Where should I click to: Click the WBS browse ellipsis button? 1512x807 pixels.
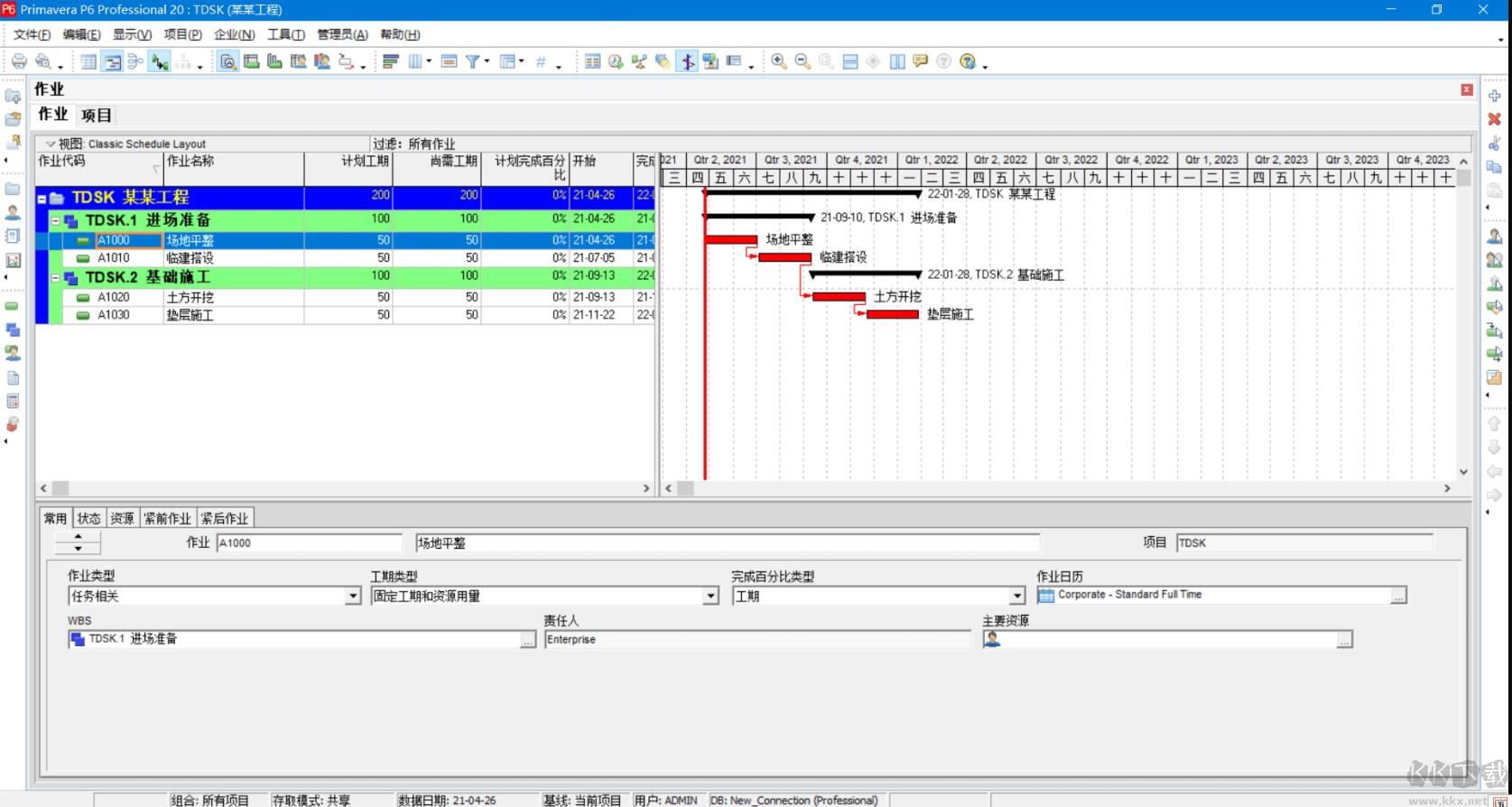click(528, 640)
